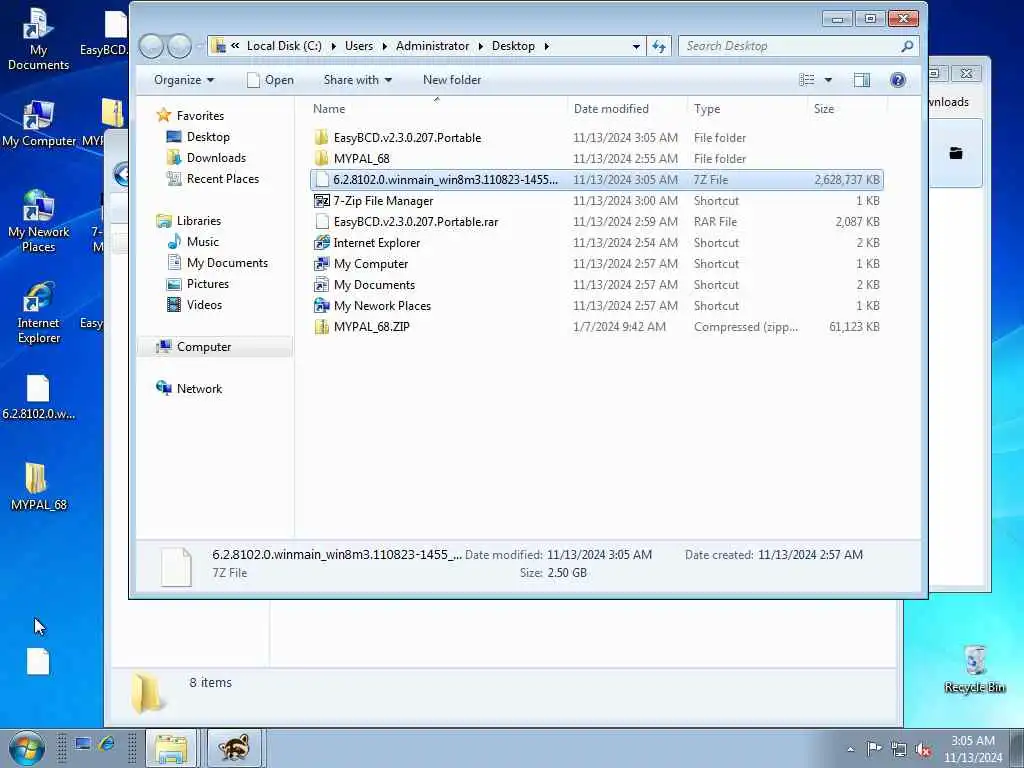Click the Open toolbar button
This screenshot has height=768, width=1024.
pyautogui.click(x=270, y=80)
